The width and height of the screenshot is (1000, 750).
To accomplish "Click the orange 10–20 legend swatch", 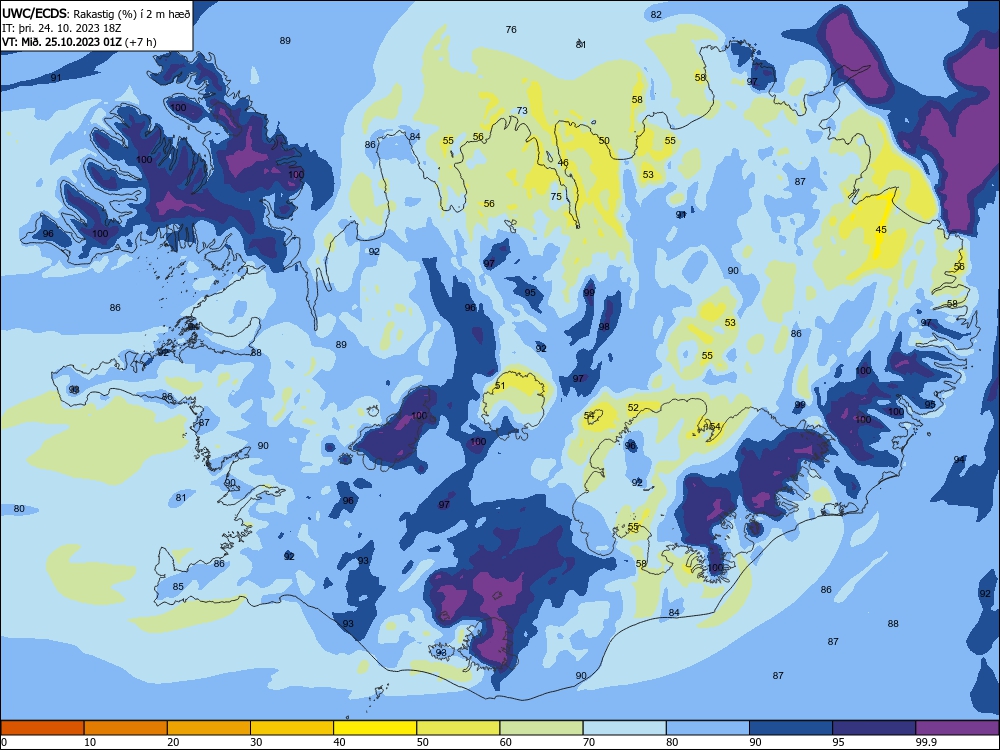I will (126, 728).
